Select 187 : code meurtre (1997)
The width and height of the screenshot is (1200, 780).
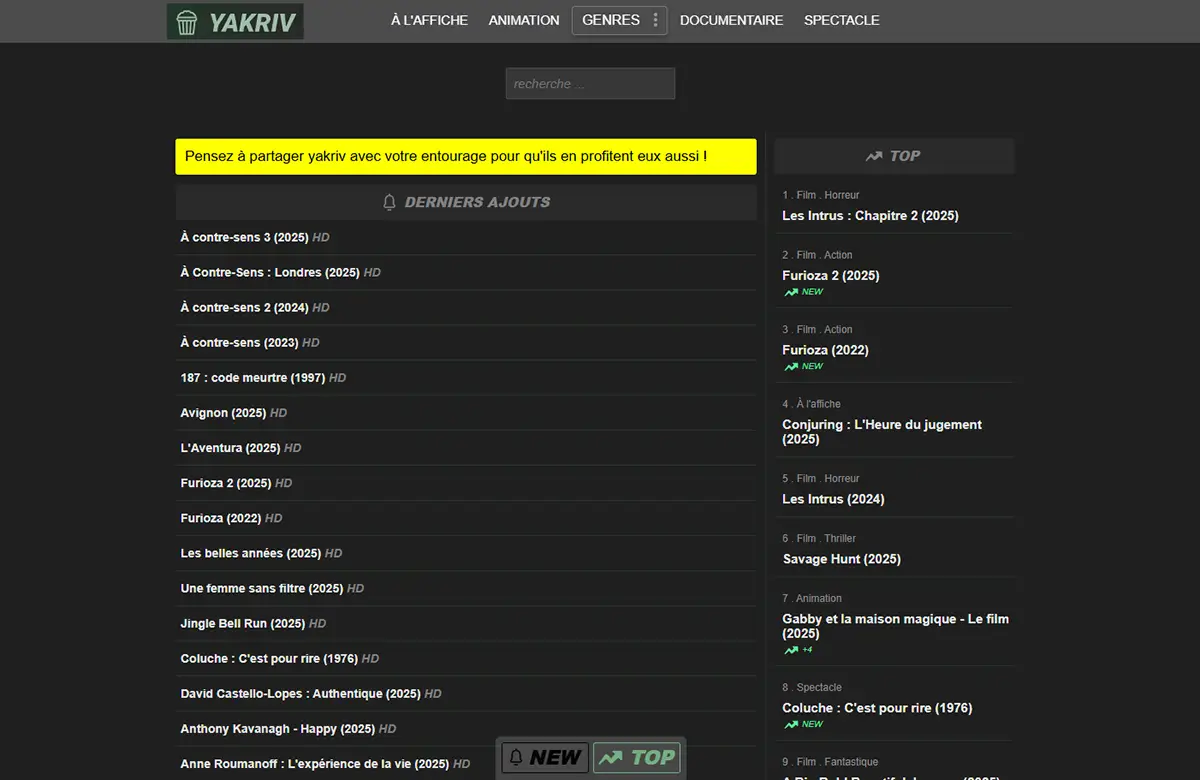click(253, 378)
